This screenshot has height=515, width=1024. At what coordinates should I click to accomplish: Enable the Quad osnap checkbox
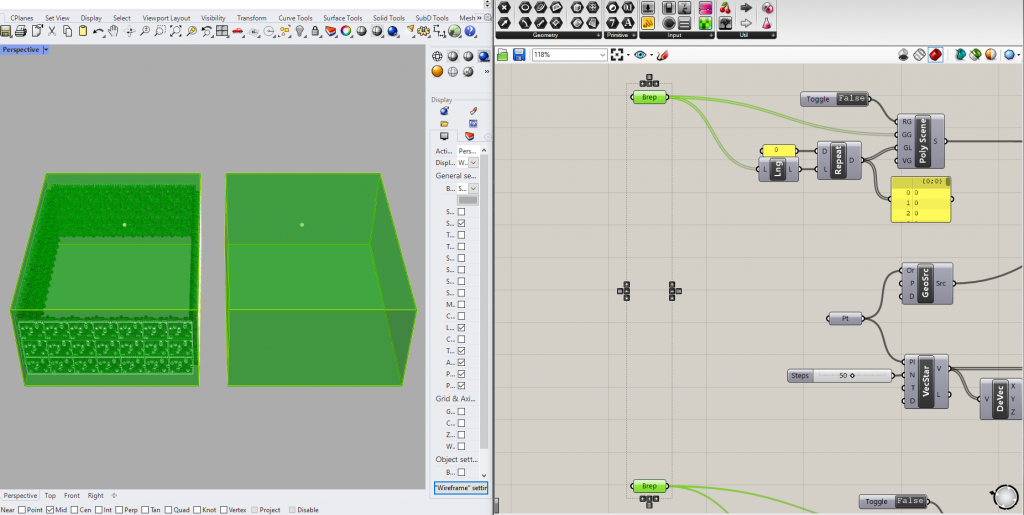coord(168,510)
